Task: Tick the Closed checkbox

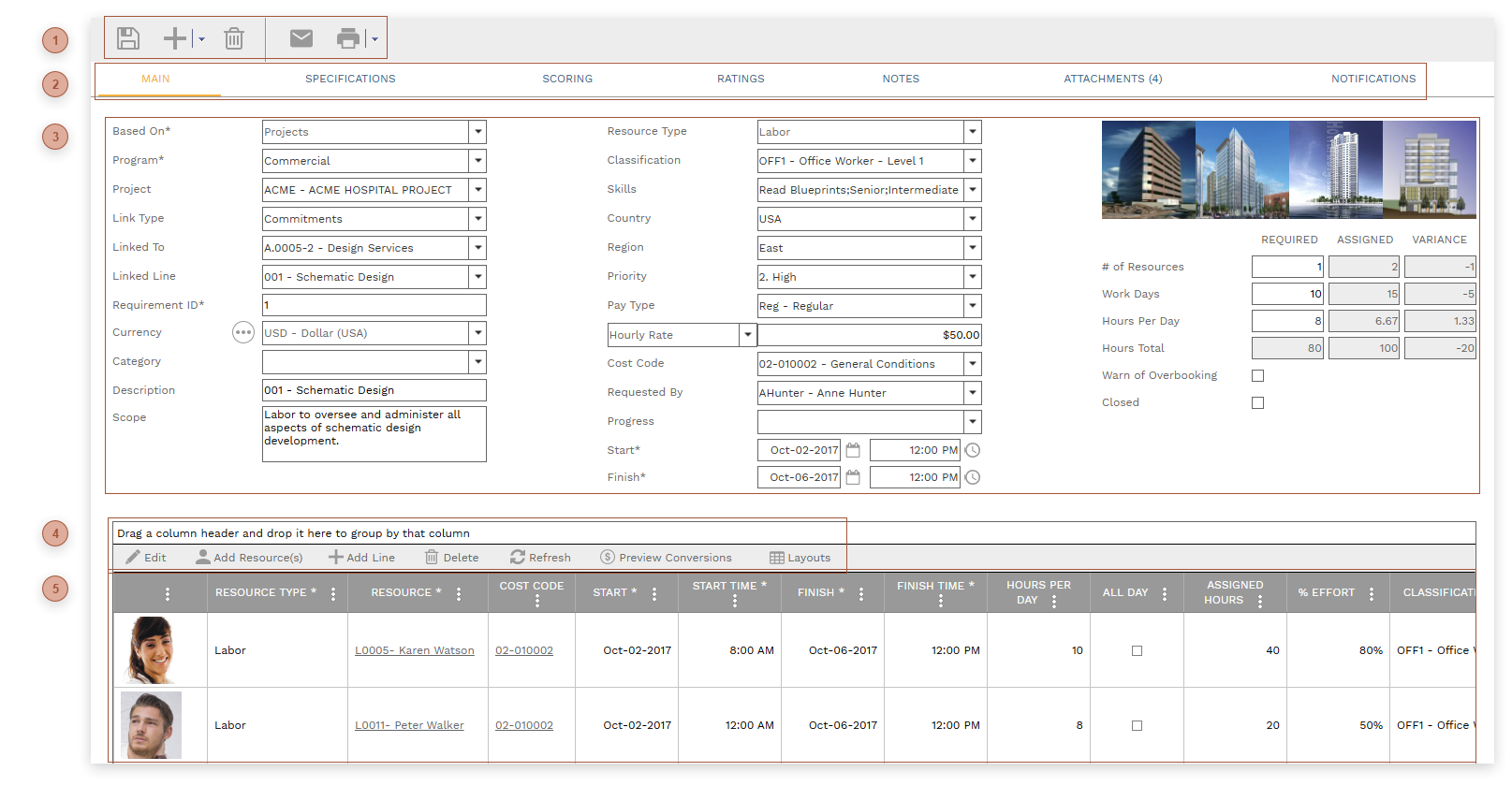Action: 1257,403
